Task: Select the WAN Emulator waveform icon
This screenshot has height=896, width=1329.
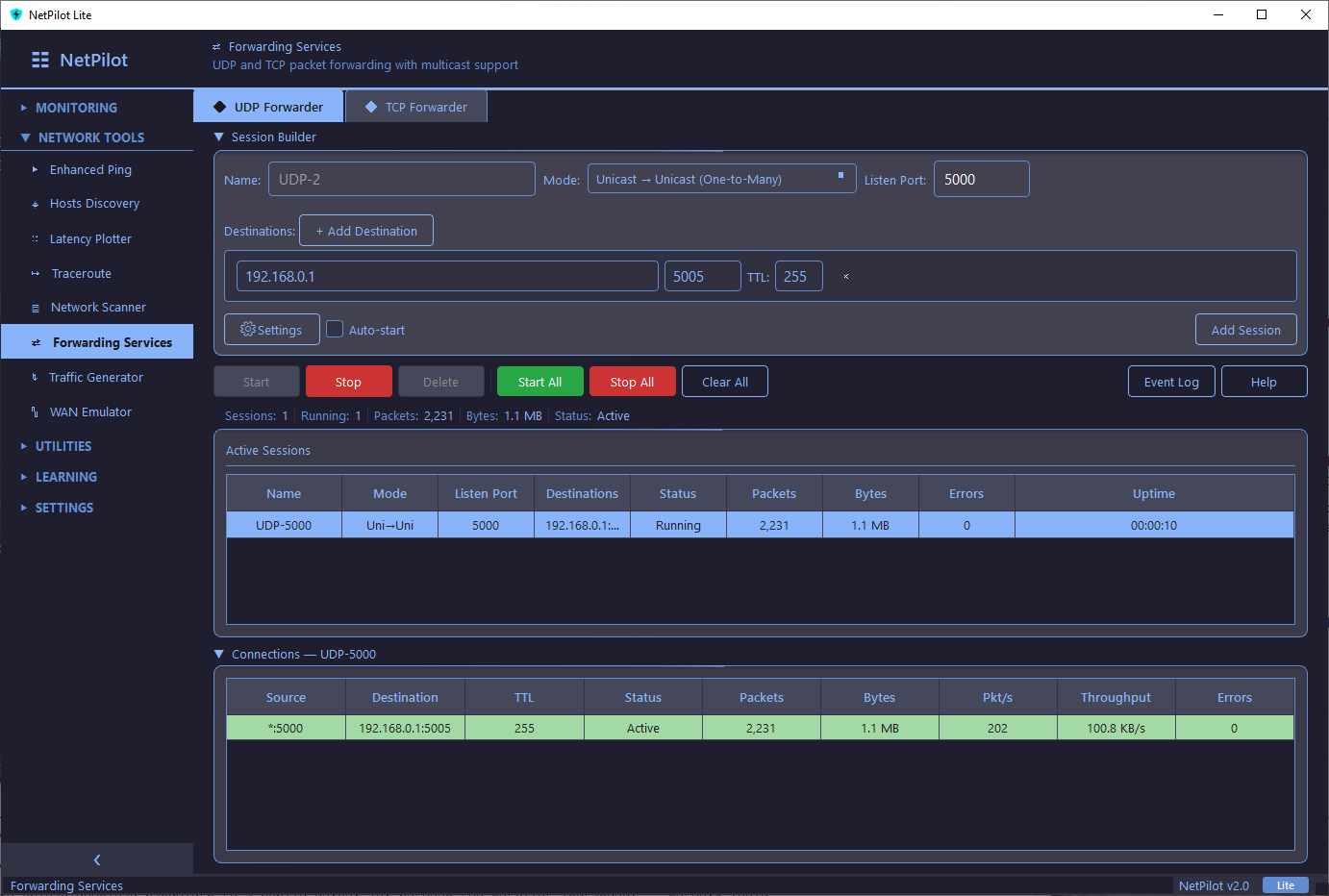Action: 36,411
